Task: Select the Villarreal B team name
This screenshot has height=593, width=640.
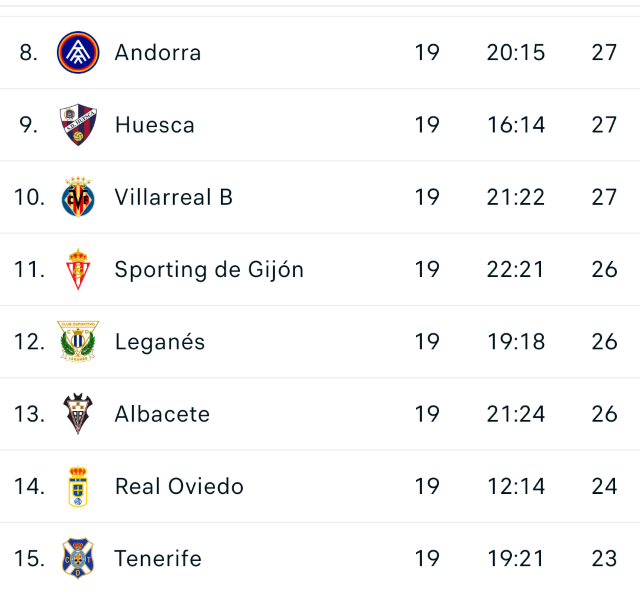Action: (174, 197)
